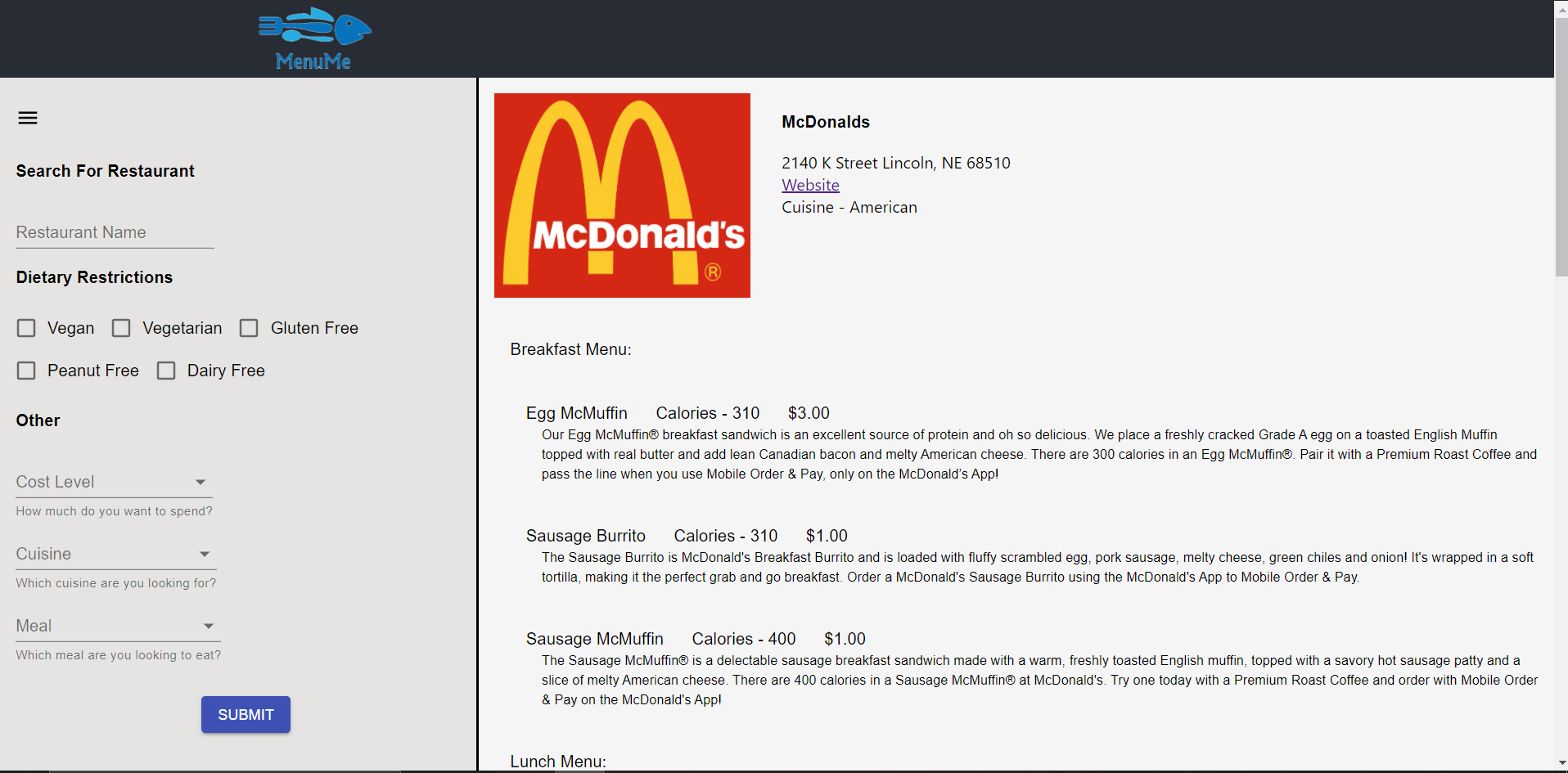This screenshot has height=773, width=1568.
Task: Click the Breakfast Menu heading
Action: (x=570, y=349)
